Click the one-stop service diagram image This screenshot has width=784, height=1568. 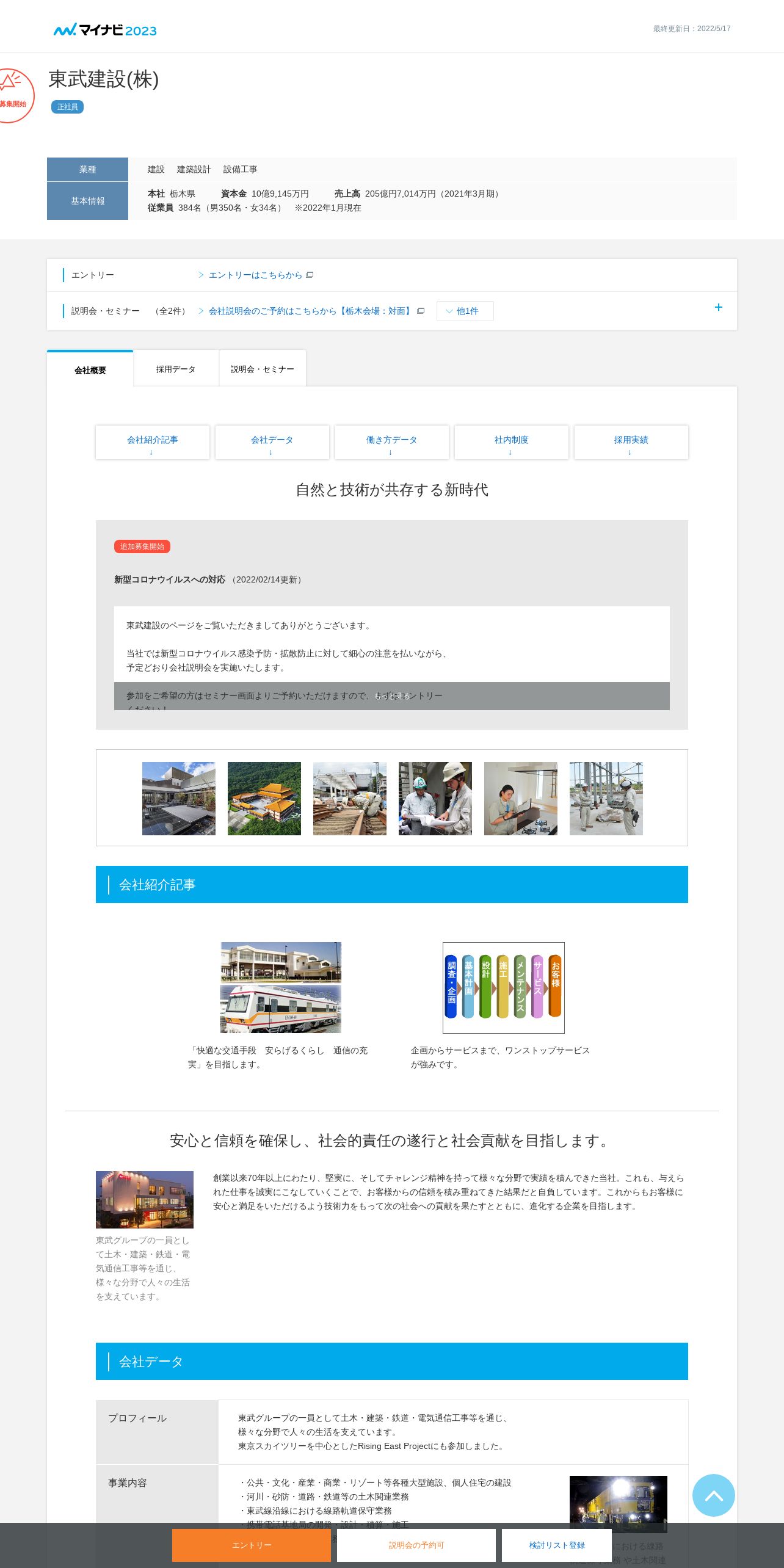504,987
